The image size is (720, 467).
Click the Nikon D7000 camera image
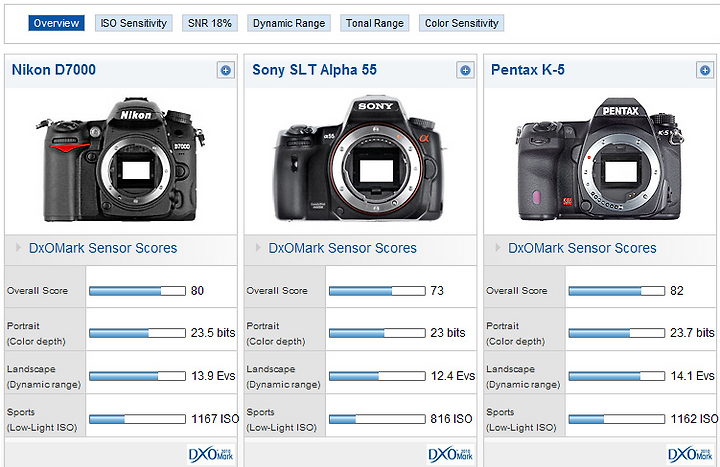[x=121, y=159]
